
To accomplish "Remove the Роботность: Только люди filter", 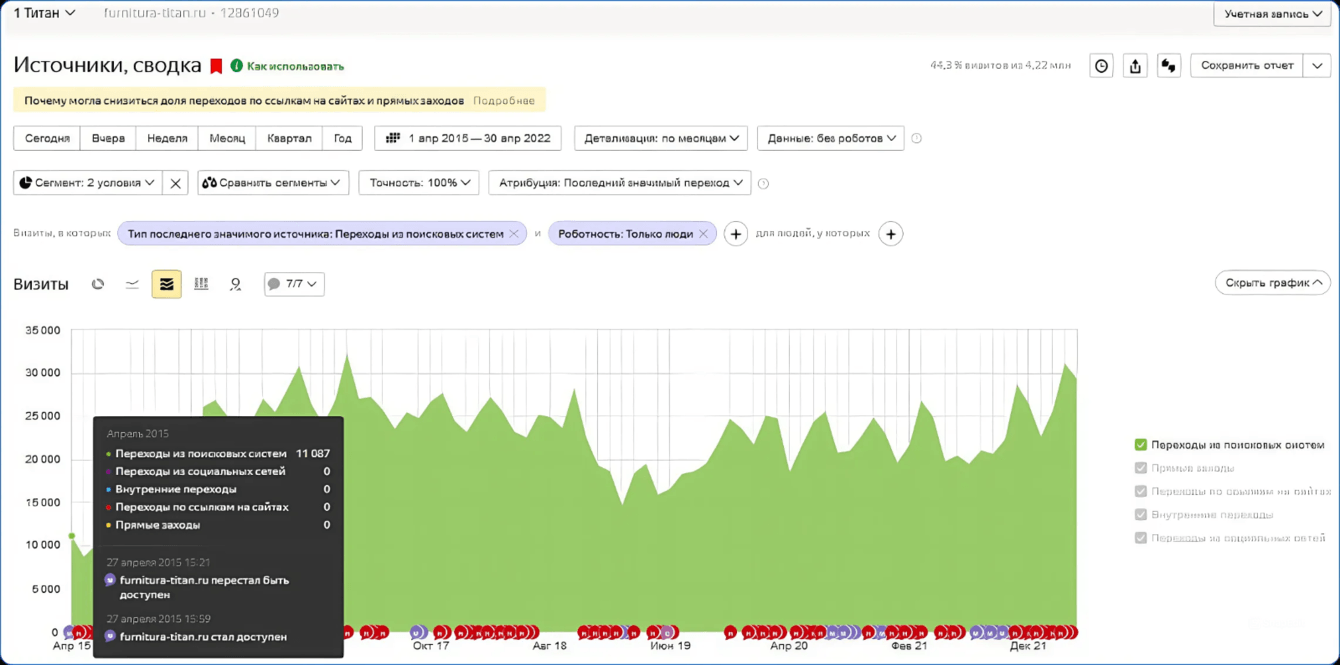I will click(703, 234).
